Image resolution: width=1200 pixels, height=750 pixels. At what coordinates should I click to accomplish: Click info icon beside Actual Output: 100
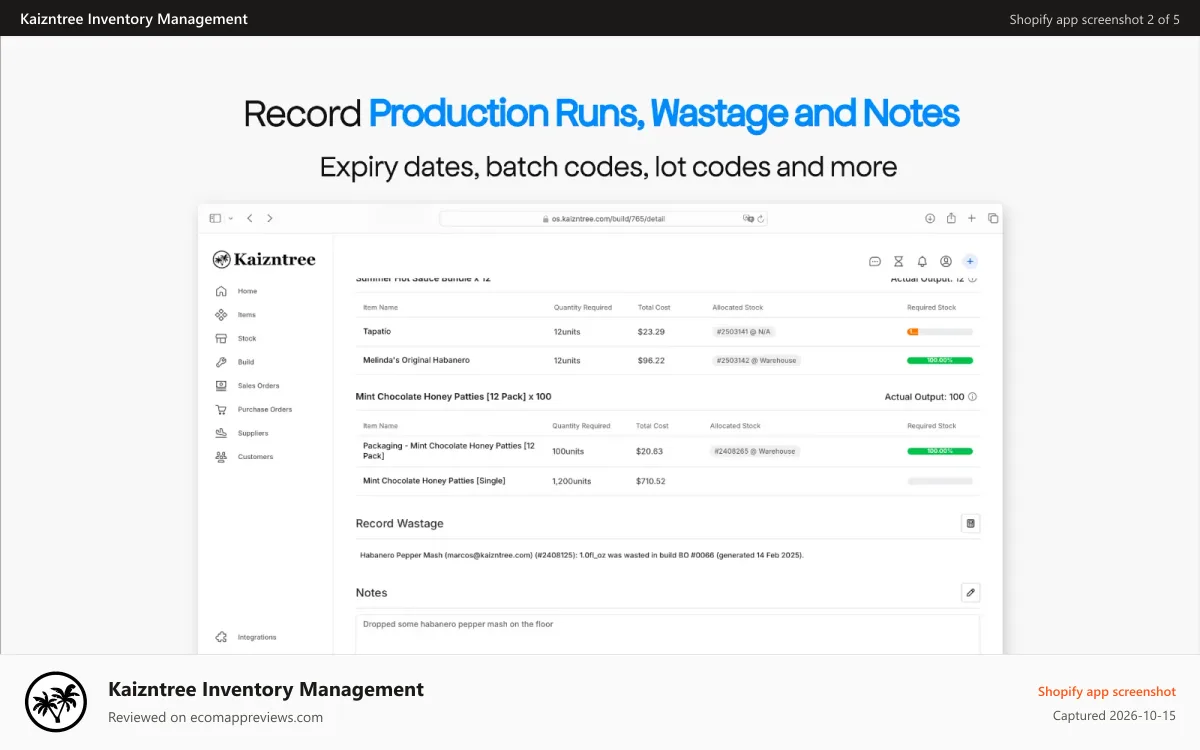pos(973,397)
